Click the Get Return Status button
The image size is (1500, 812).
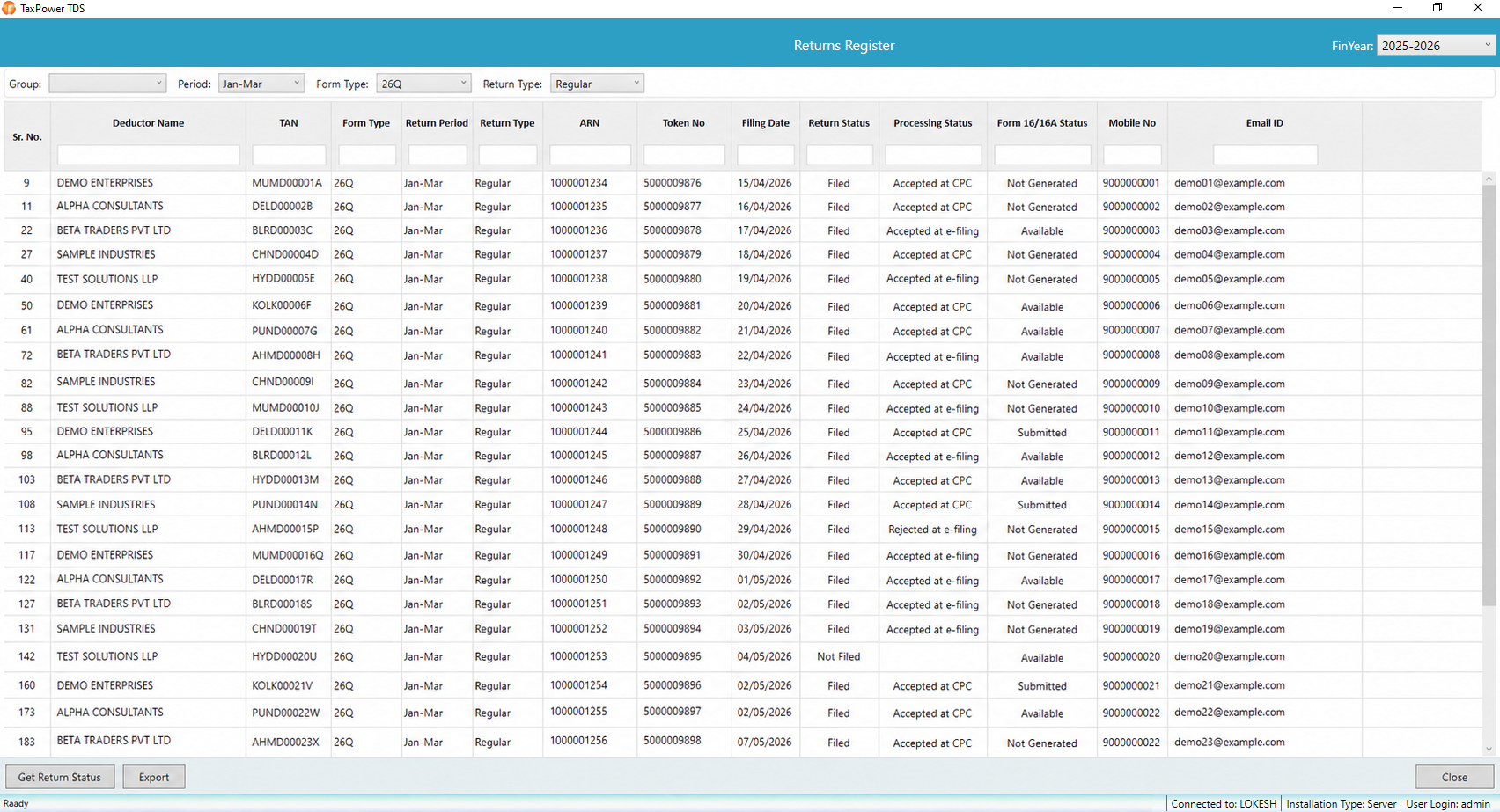[60, 777]
